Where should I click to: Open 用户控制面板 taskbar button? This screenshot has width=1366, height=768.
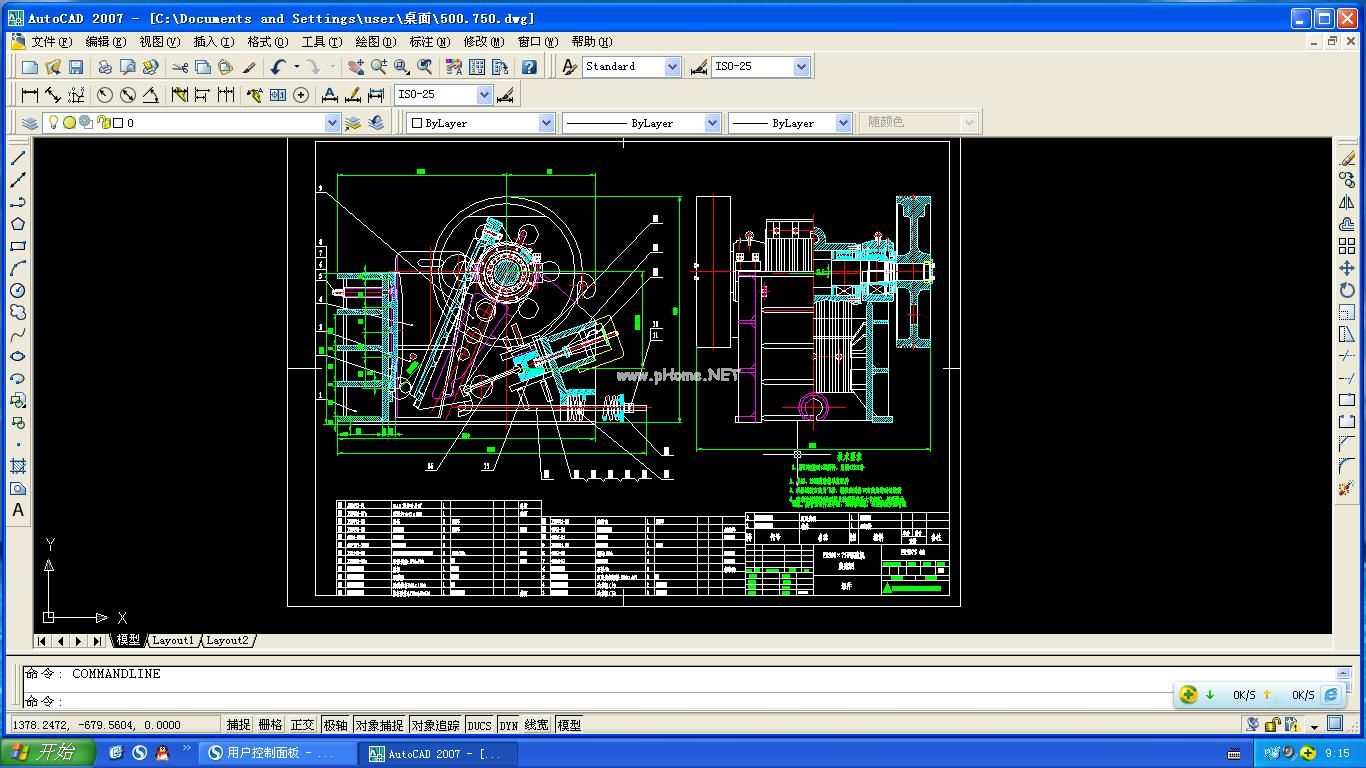point(278,753)
